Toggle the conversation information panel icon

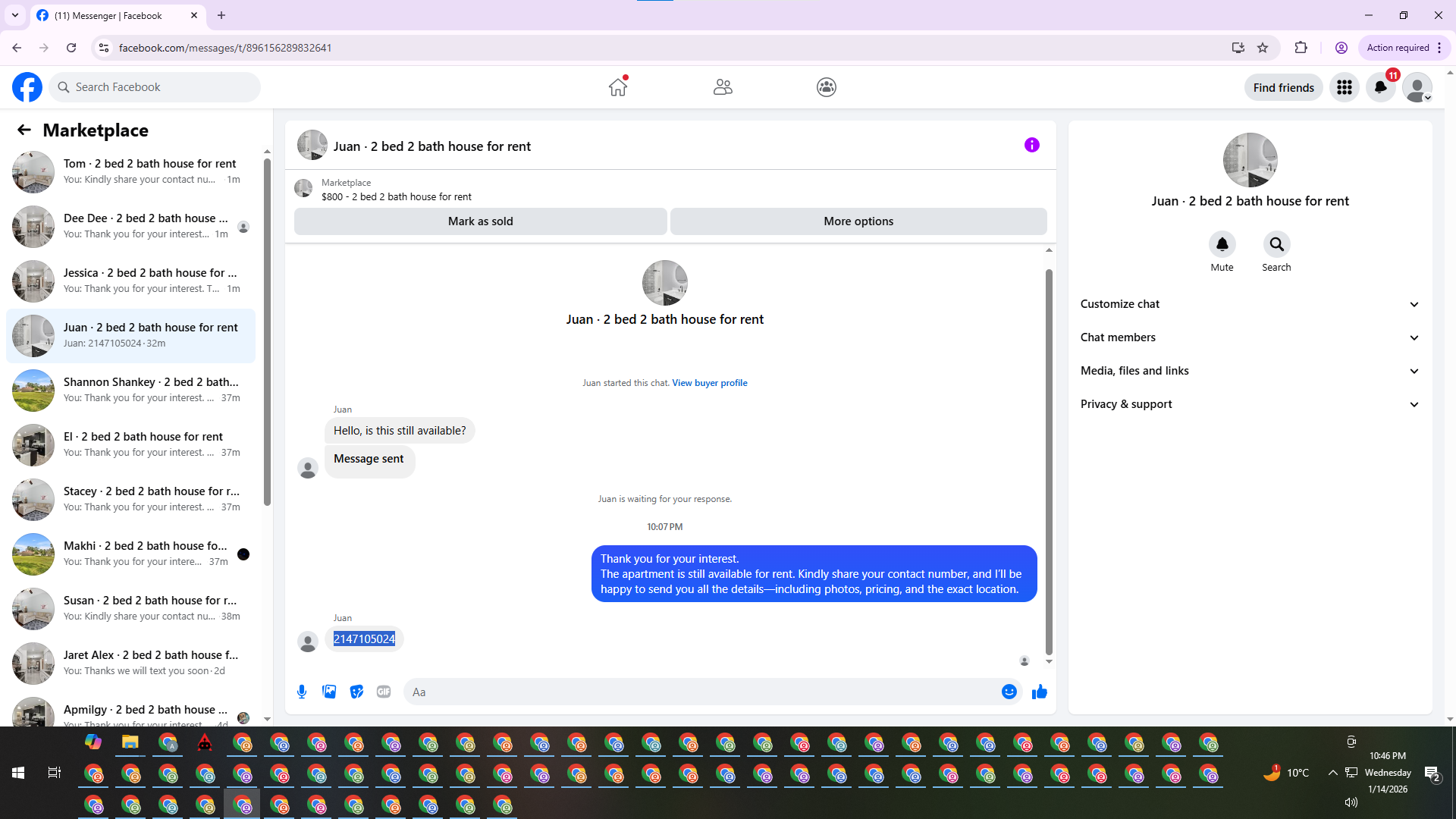pyautogui.click(x=1031, y=145)
